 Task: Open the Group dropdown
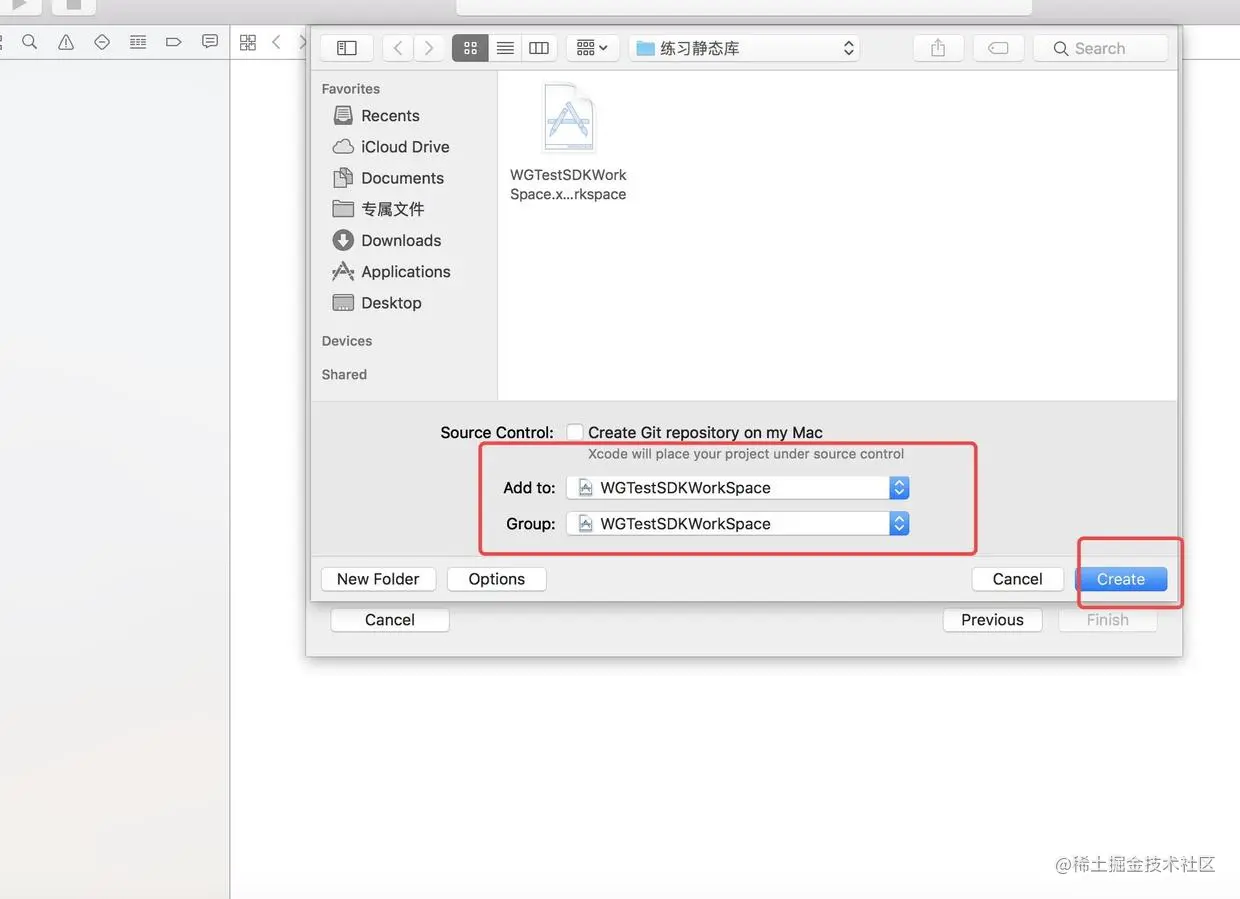pyautogui.click(x=738, y=523)
